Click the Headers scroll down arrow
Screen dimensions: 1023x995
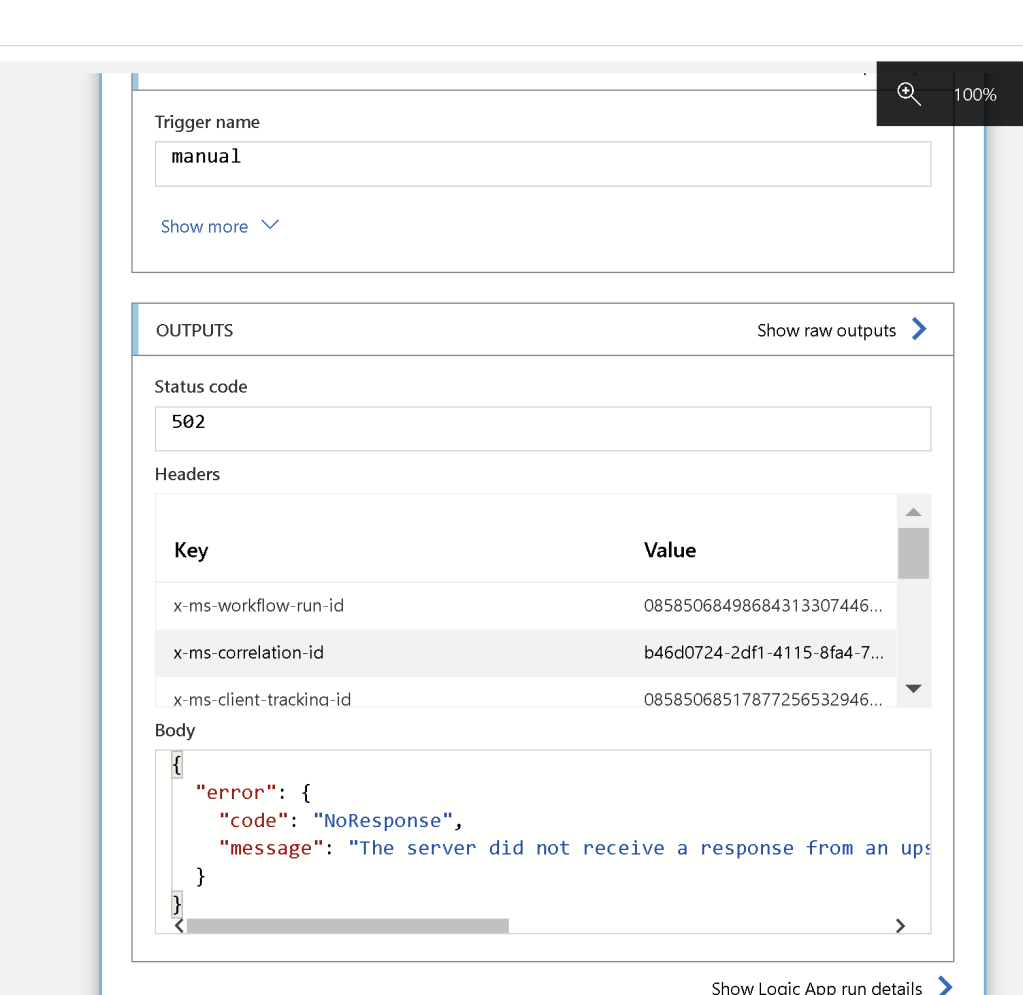click(x=913, y=688)
